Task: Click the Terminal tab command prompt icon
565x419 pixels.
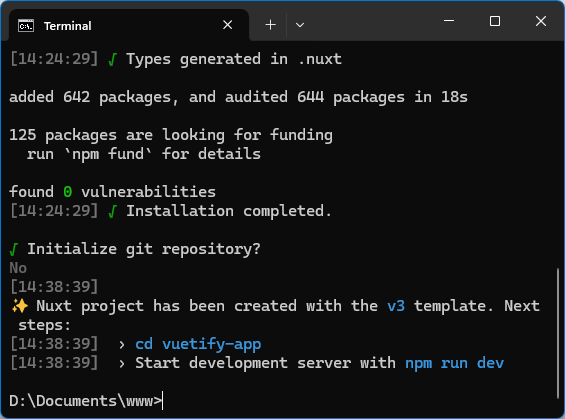Action: [26, 26]
